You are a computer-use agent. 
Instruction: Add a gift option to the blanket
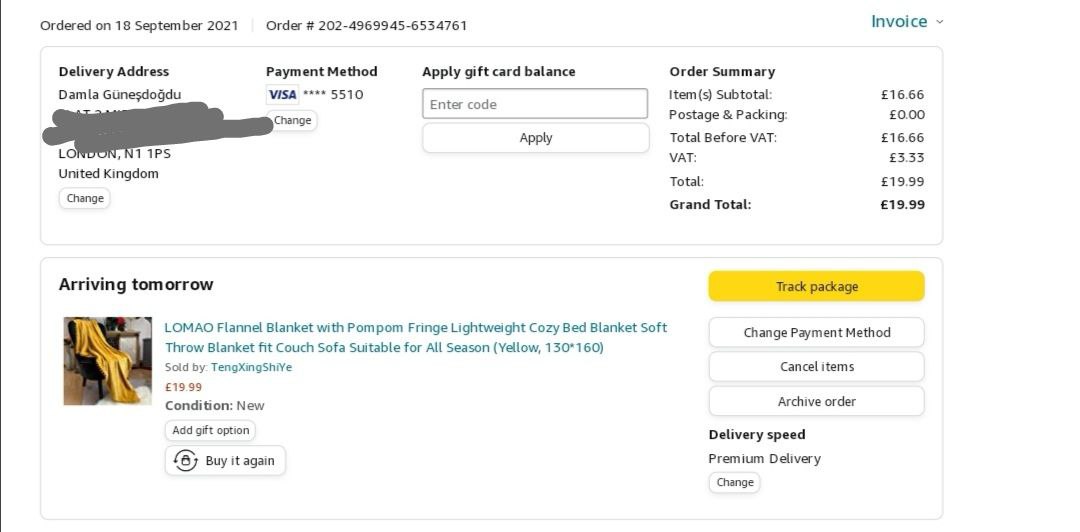[210, 430]
